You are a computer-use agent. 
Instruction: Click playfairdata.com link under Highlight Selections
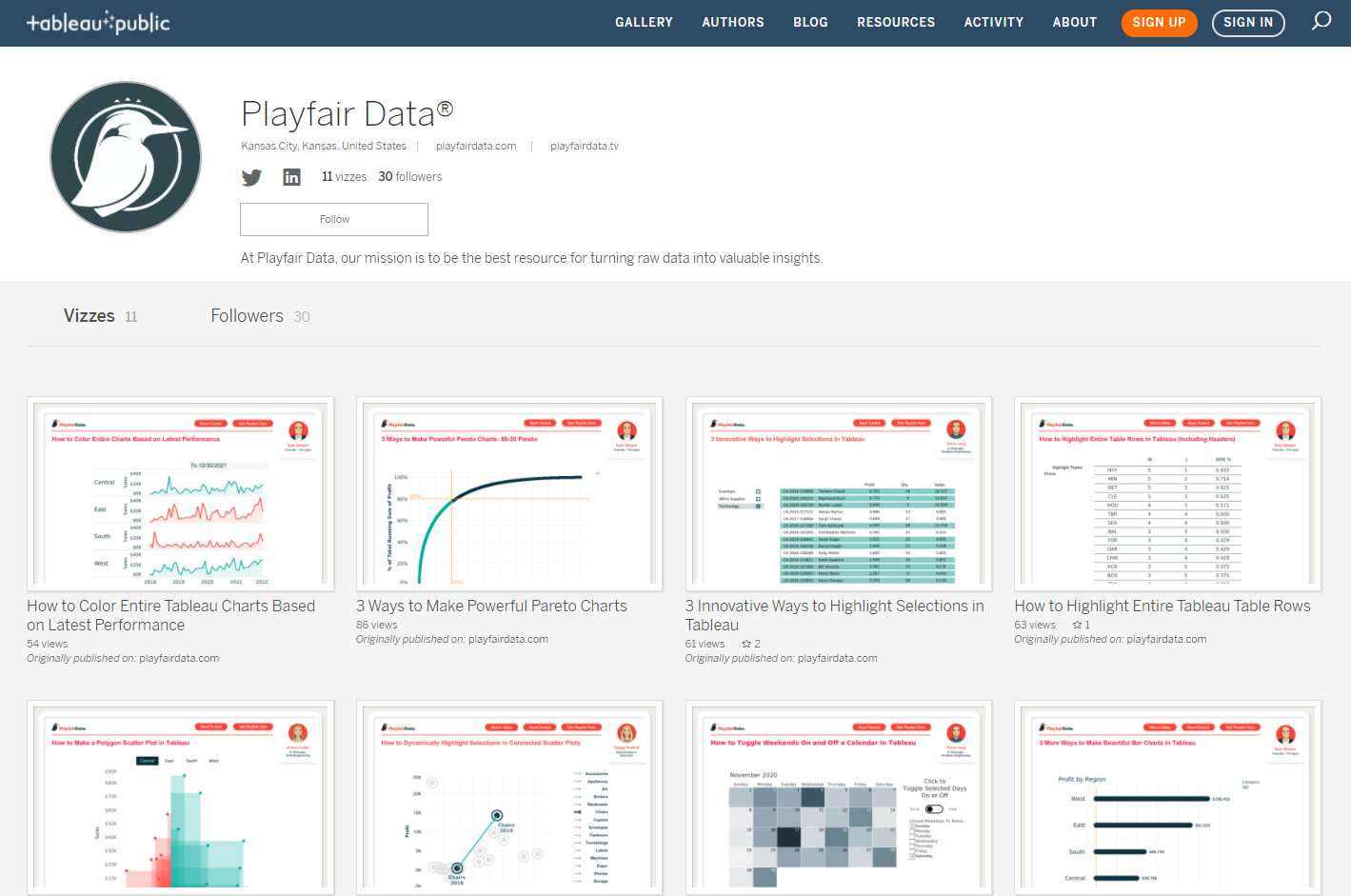[838, 659]
